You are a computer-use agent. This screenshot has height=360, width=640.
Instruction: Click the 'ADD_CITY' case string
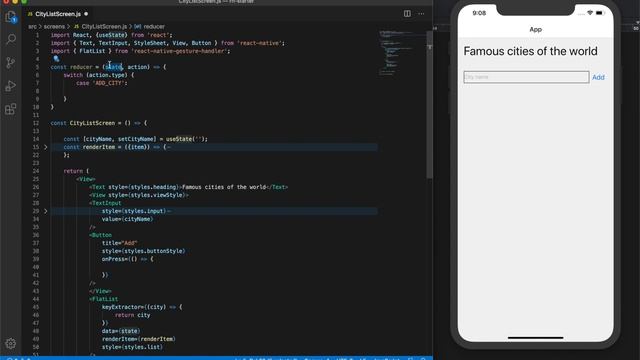(109, 83)
